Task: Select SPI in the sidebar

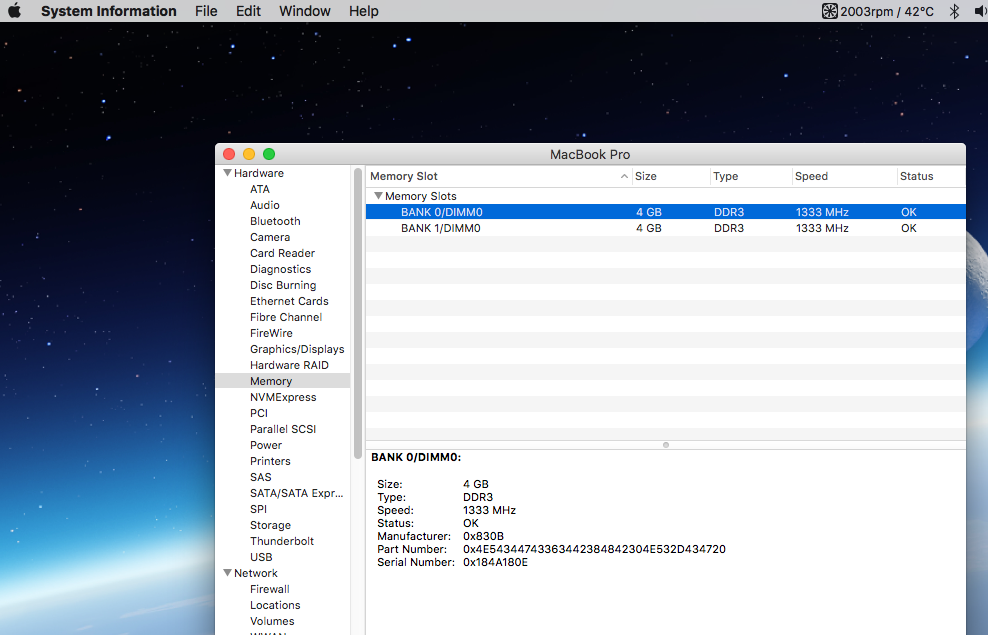Action: [x=258, y=509]
